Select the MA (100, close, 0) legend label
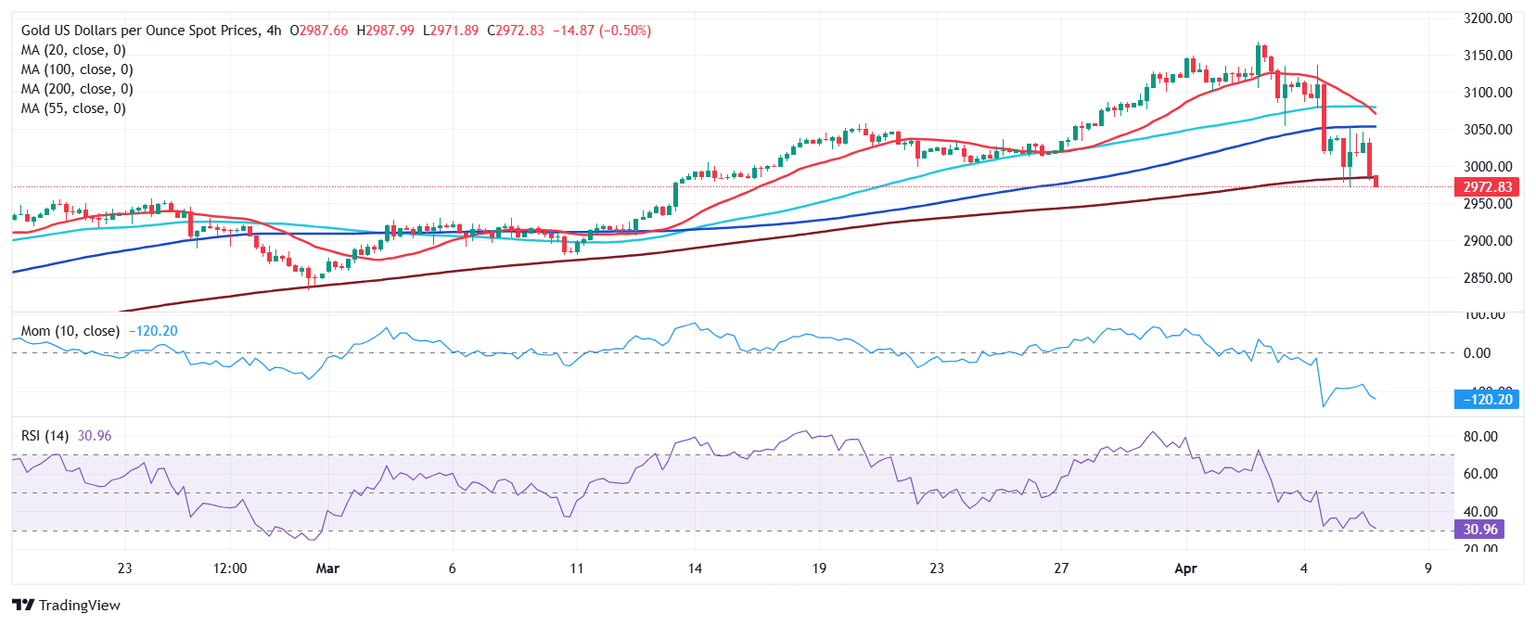 pos(77,69)
